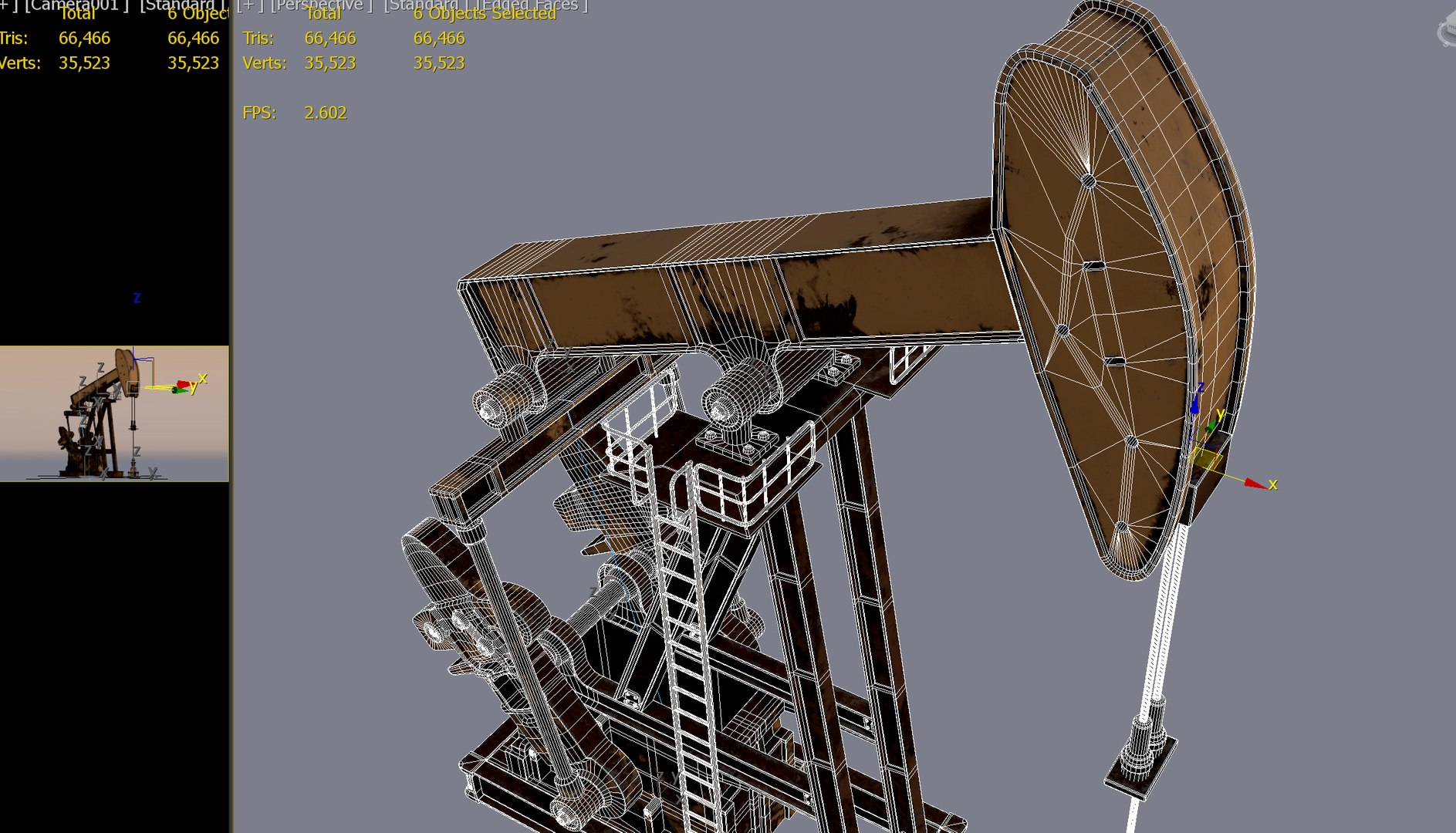
Task: Activate the Camera001 viewport render preview
Action: click(x=114, y=413)
